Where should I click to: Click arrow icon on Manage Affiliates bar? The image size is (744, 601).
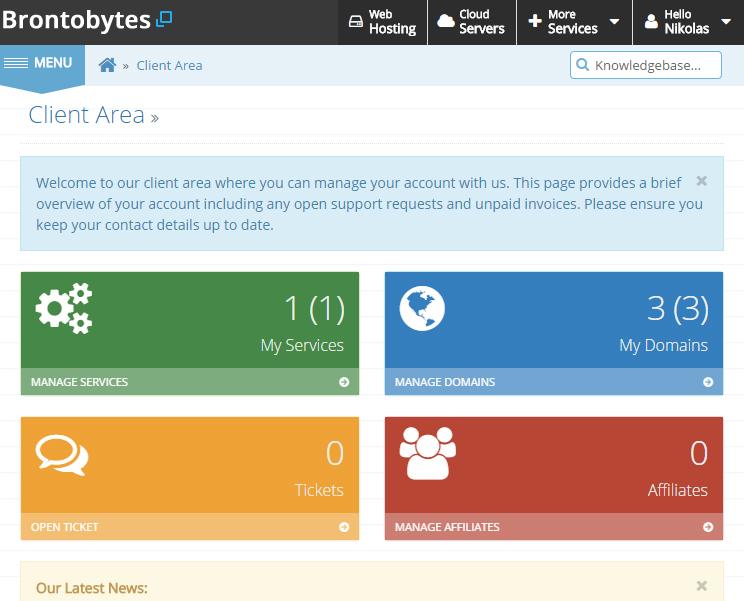pyautogui.click(x=708, y=527)
